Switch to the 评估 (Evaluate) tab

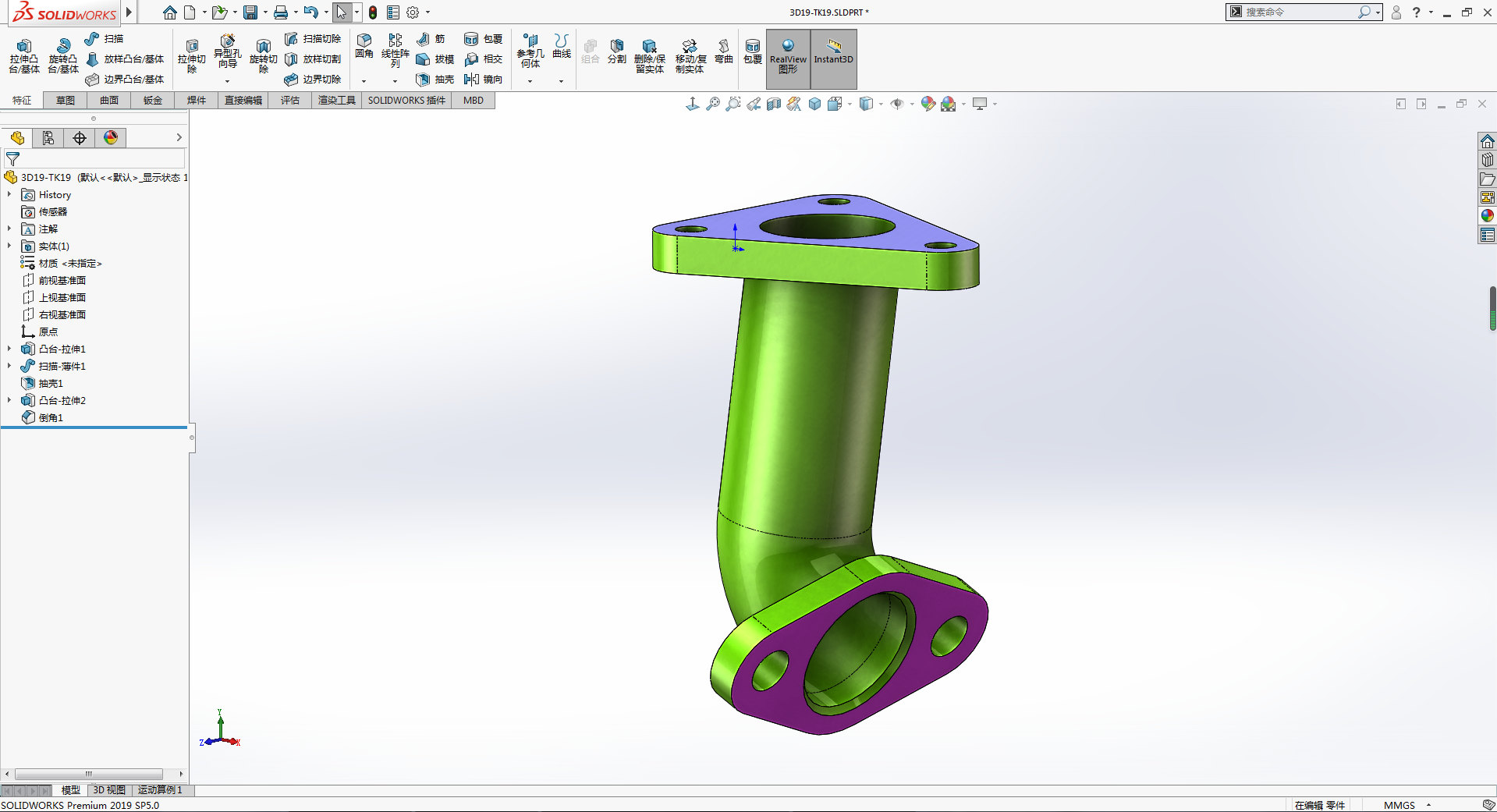coord(290,101)
